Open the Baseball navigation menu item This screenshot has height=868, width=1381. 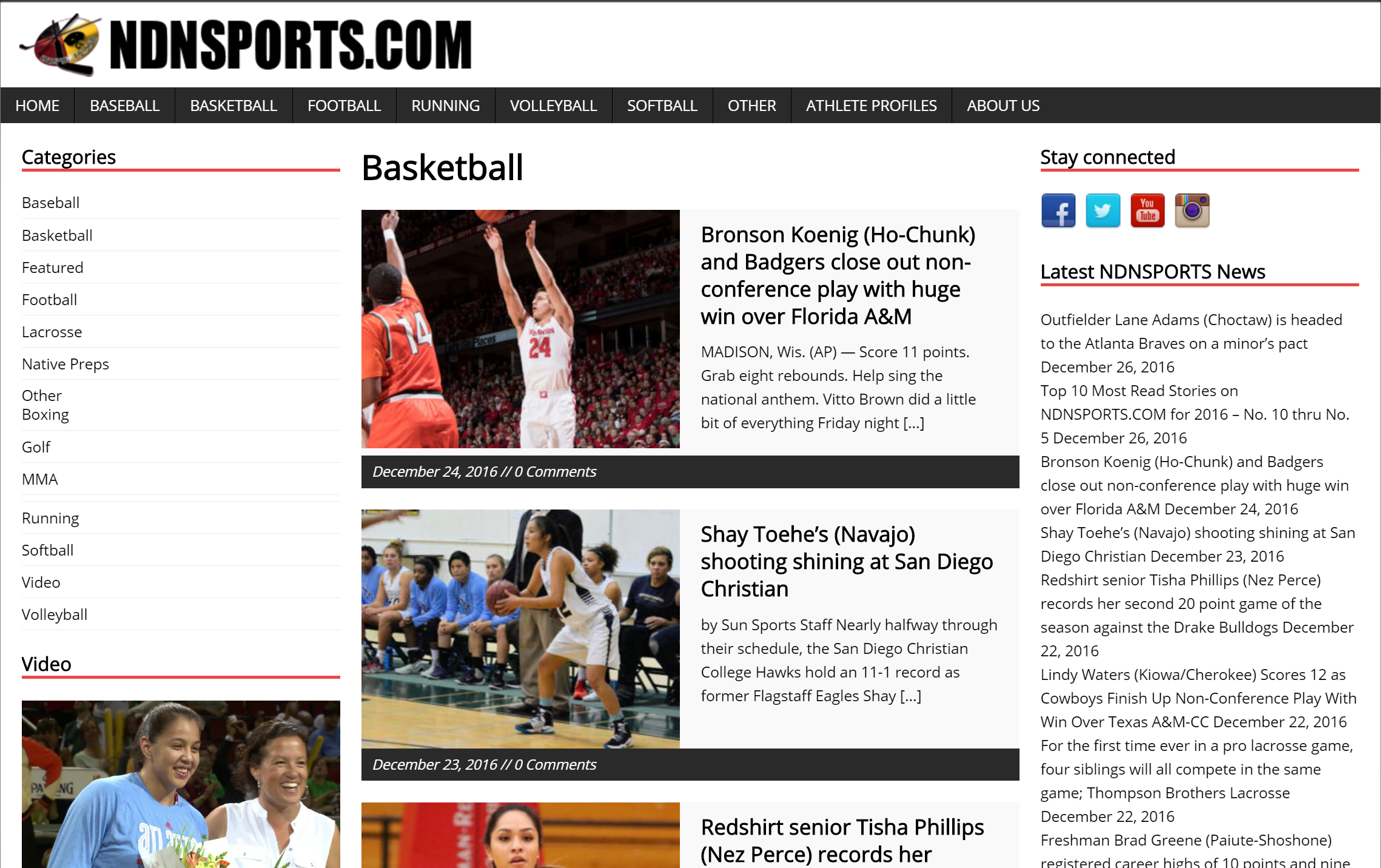125,106
